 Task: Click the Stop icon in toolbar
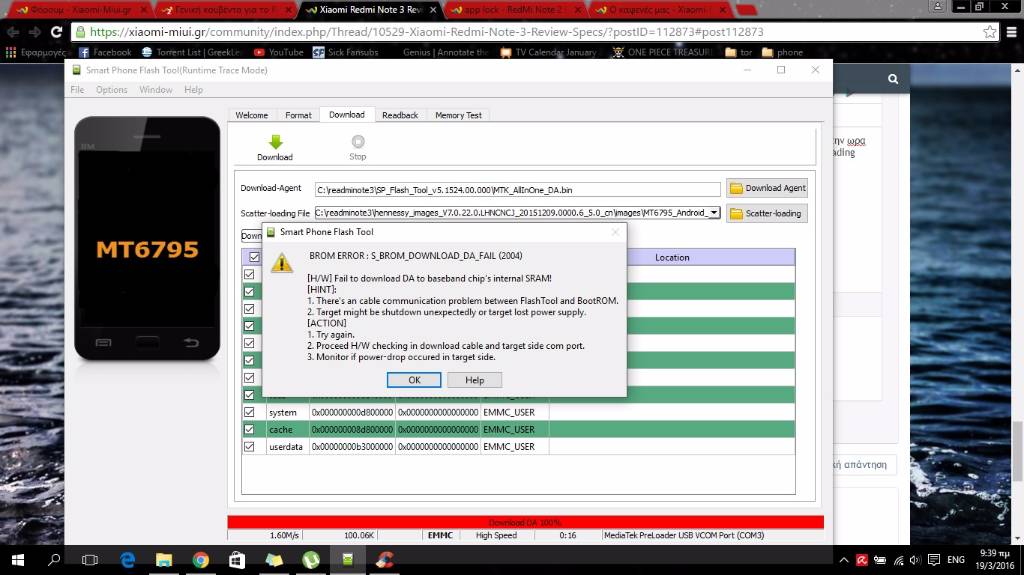tap(357, 143)
